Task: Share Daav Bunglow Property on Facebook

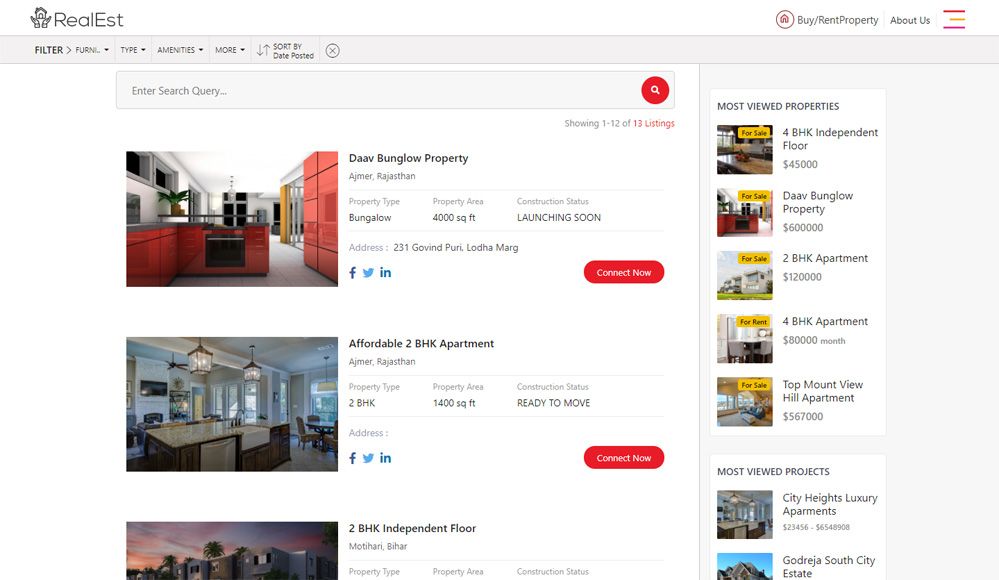Action: click(x=352, y=273)
